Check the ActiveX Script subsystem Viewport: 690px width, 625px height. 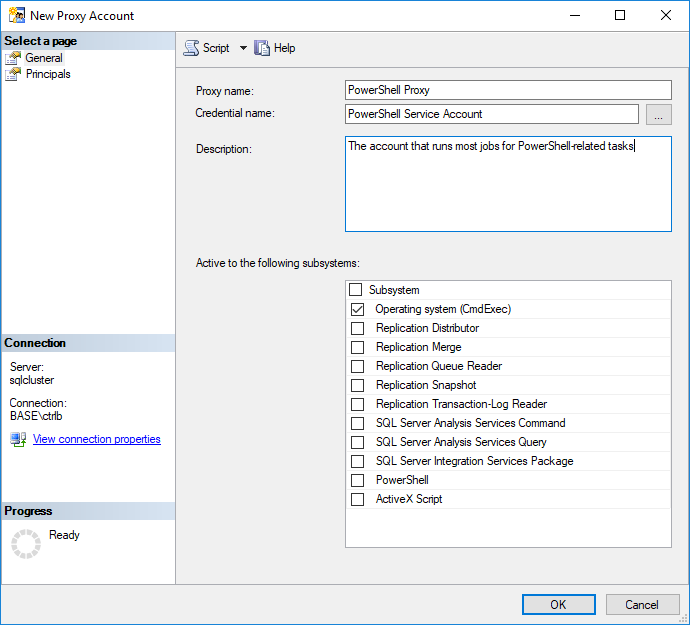pyautogui.click(x=357, y=500)
